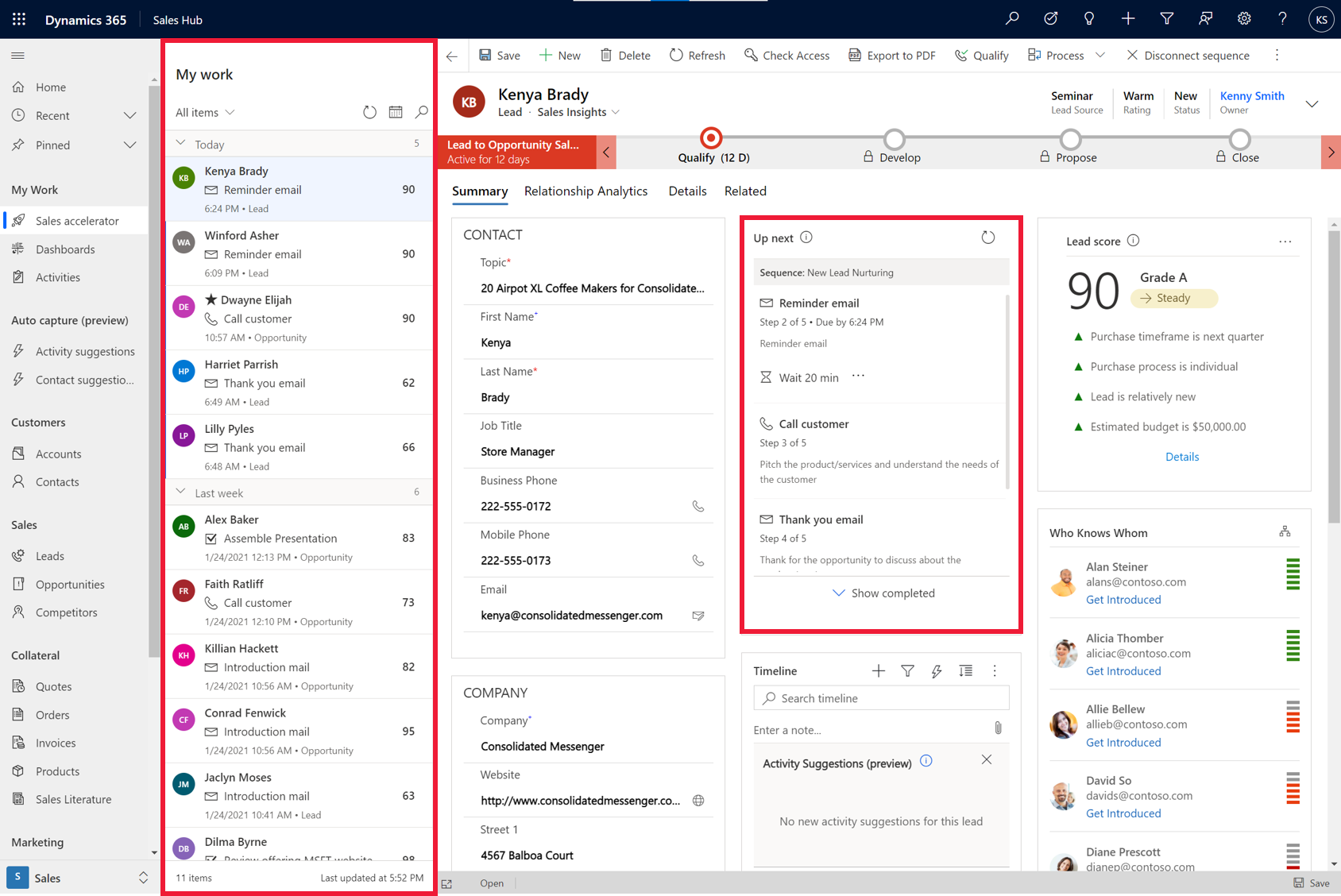Switch to the Relationship Analytics tab

[x=585, y=191]
